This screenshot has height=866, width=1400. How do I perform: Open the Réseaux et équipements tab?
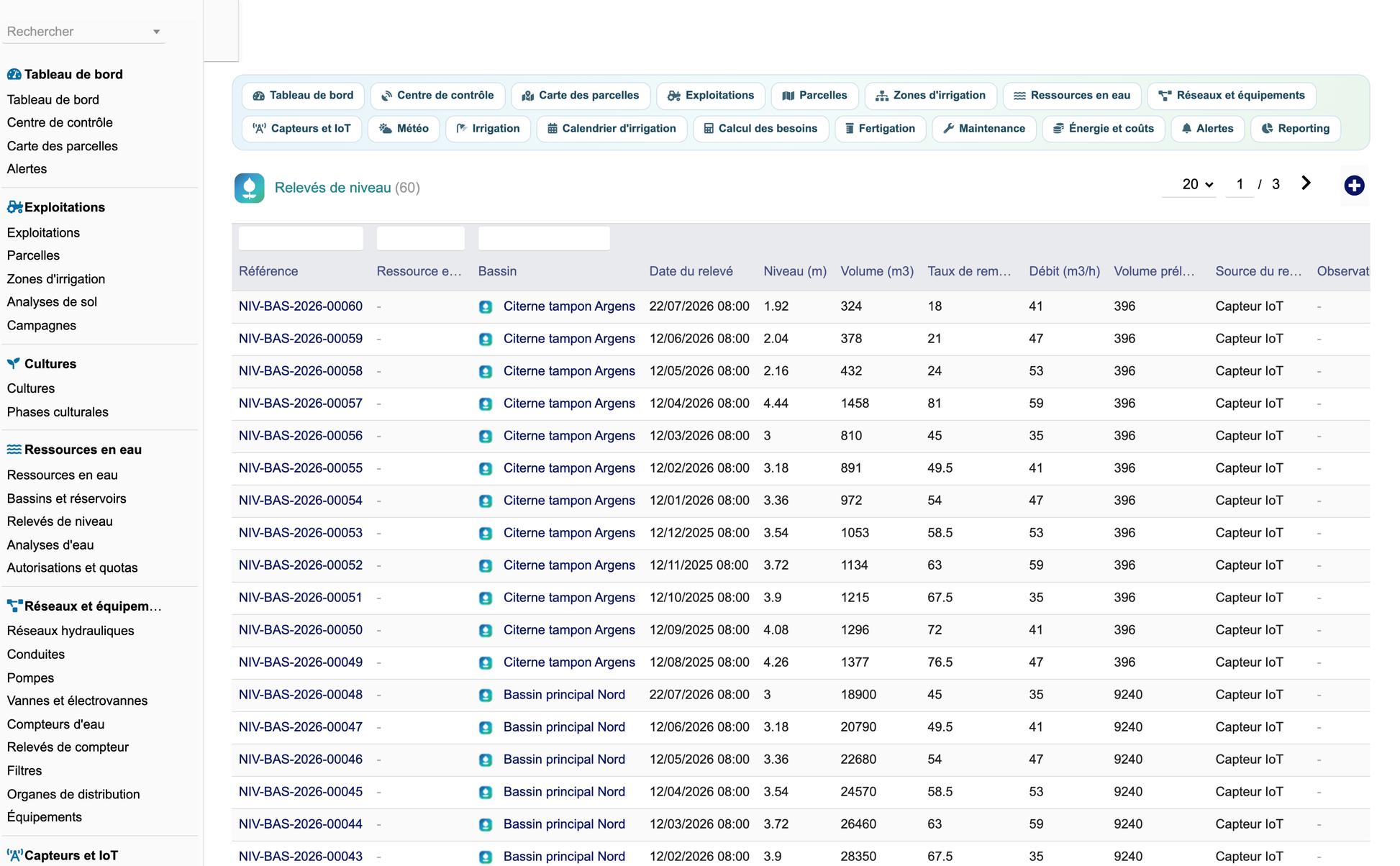coord(1232,96)
